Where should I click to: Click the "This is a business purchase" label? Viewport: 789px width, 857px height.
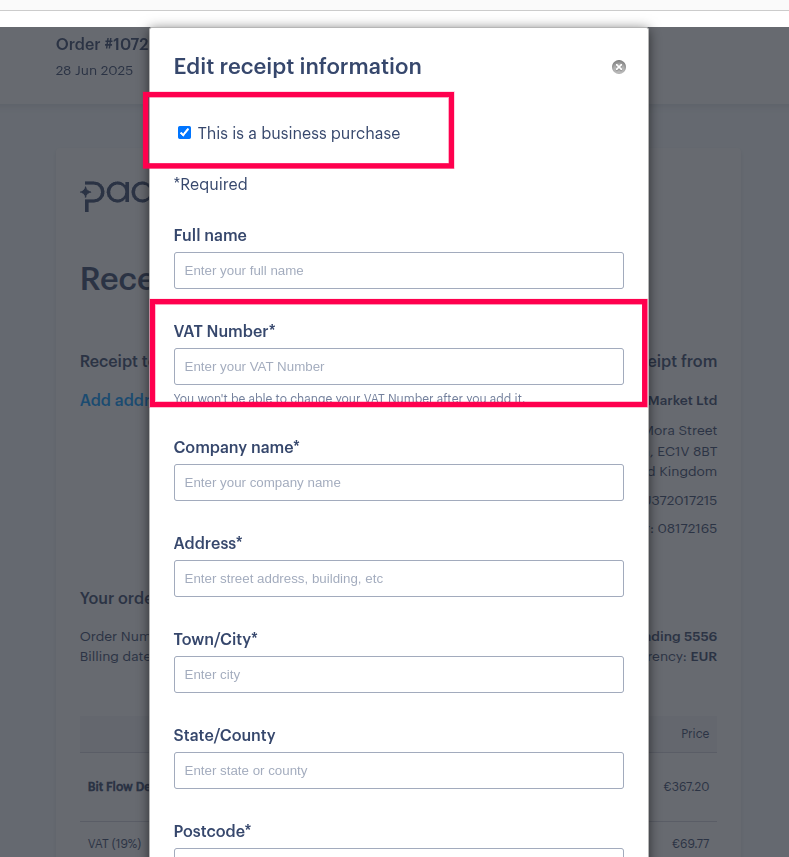pyautogui.click(x=298, y=133)
